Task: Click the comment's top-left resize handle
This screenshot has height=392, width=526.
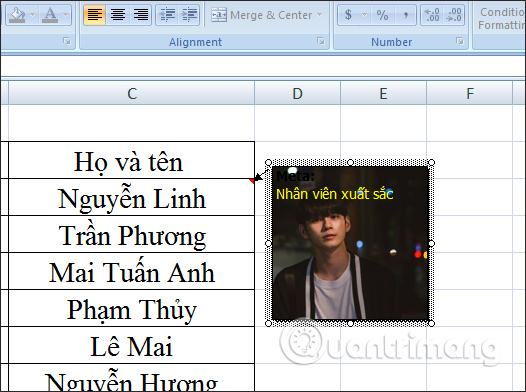Action: point(268,163)
